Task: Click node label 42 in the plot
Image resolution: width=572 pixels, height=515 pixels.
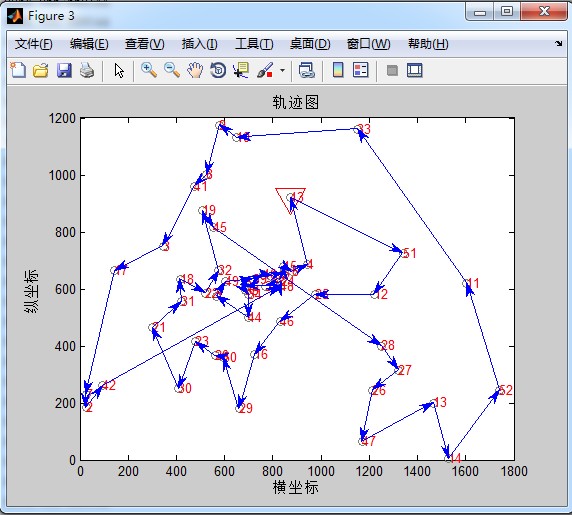Action: pos(109,385)
